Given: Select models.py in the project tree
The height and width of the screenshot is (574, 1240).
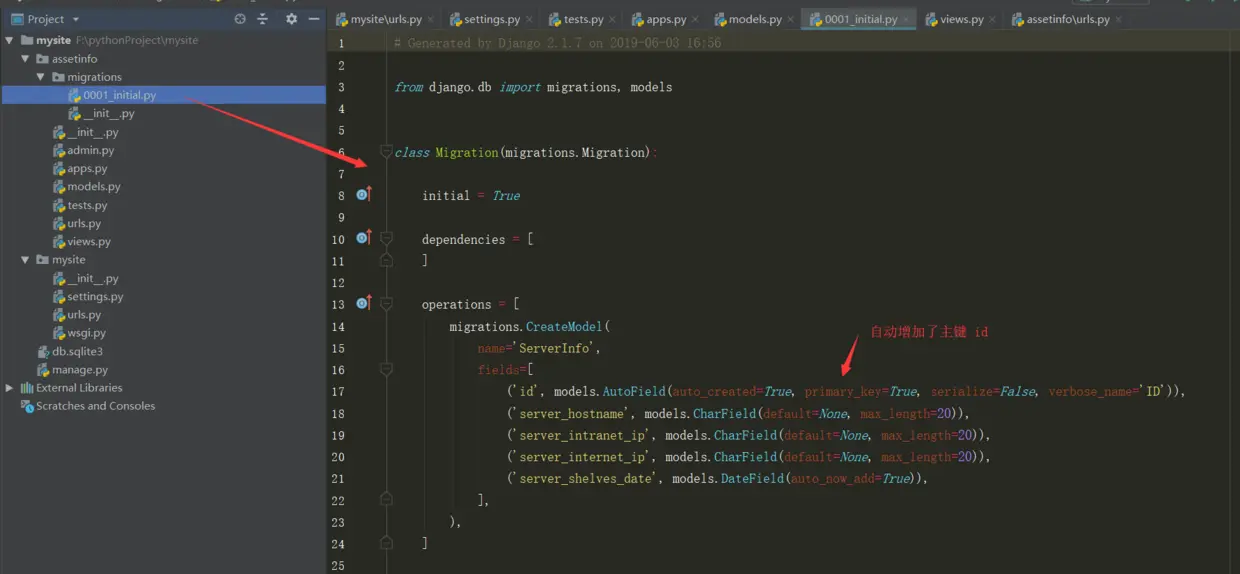Looking at the screenshot, I should [94, 187].
